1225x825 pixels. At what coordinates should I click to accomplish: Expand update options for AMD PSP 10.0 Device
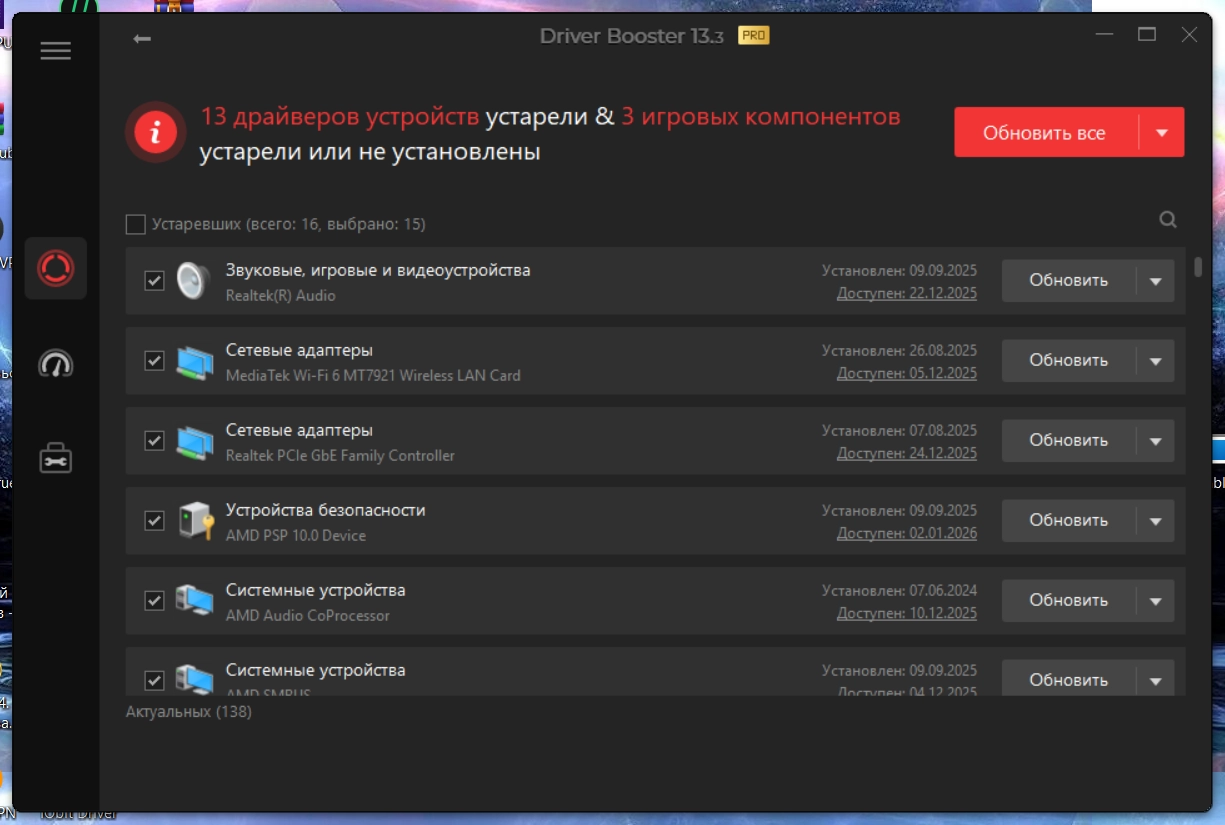(x=1155, y=521)
